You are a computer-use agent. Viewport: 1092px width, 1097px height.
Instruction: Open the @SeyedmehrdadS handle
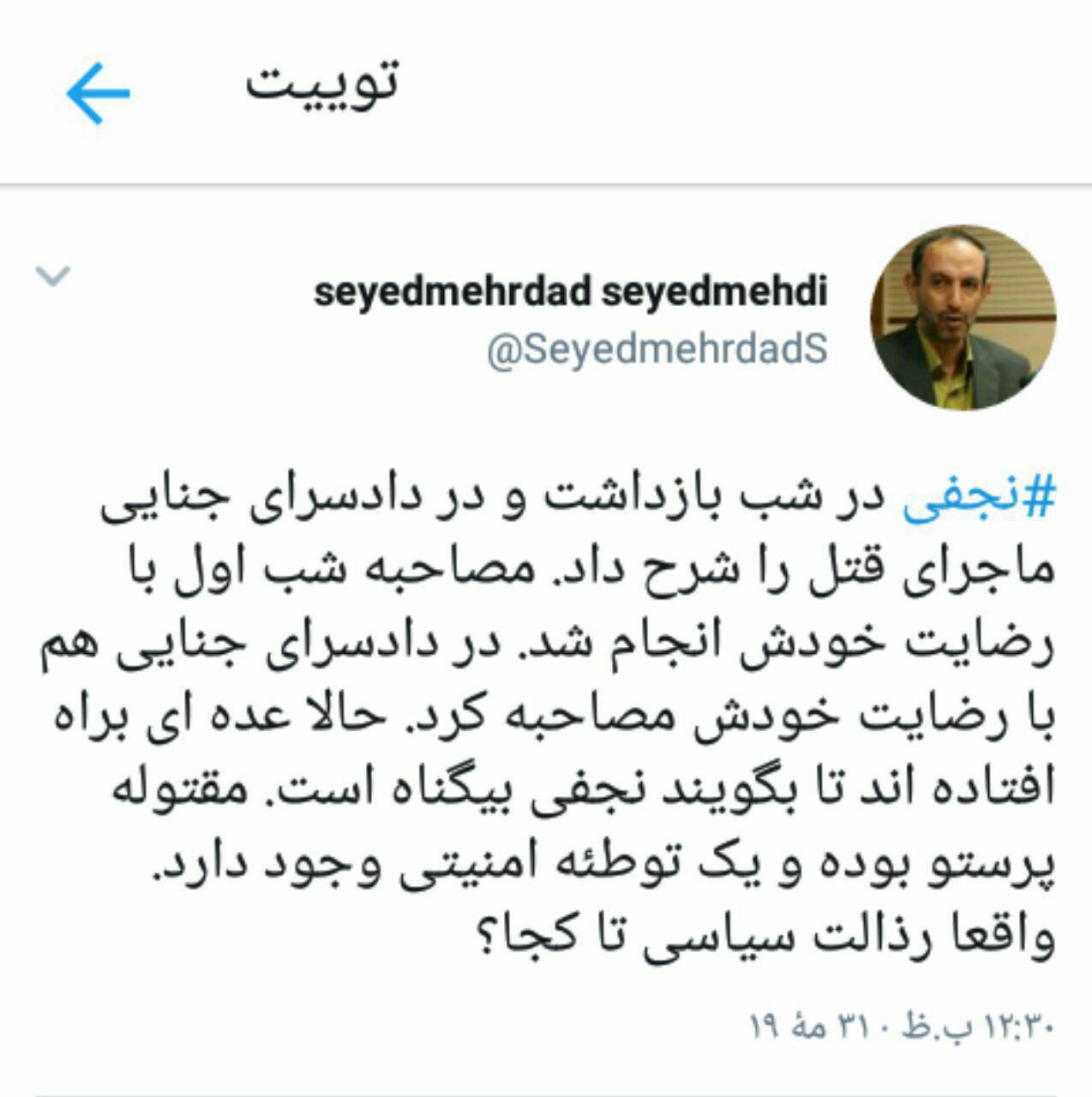(x=657, y=349)
